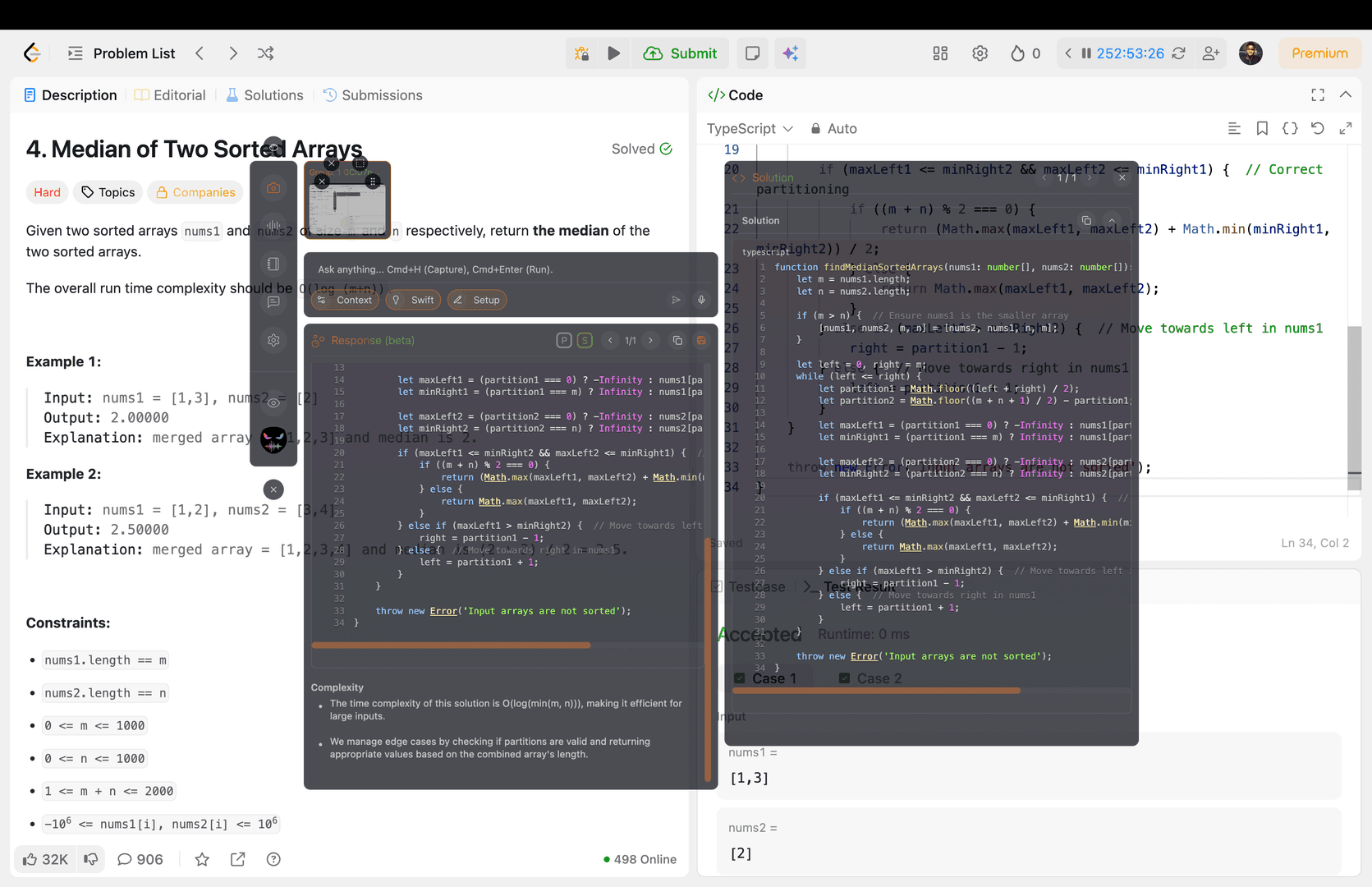Click the notebook icon in overlay sidebar

tap(273, 264)
